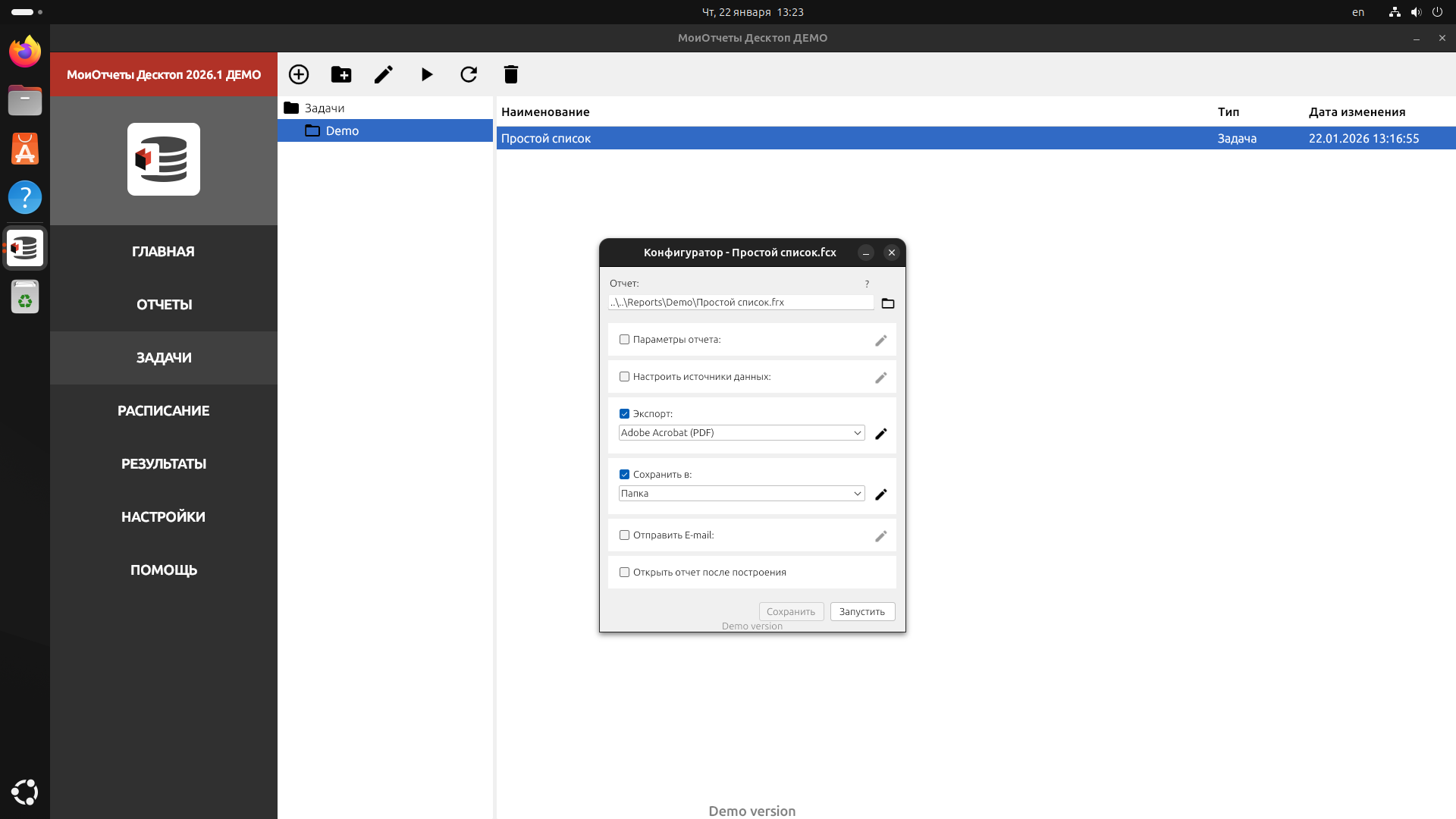1456x819 pixels.
Task: Check Открыть отчет после построения option
Action: [624, 573]
